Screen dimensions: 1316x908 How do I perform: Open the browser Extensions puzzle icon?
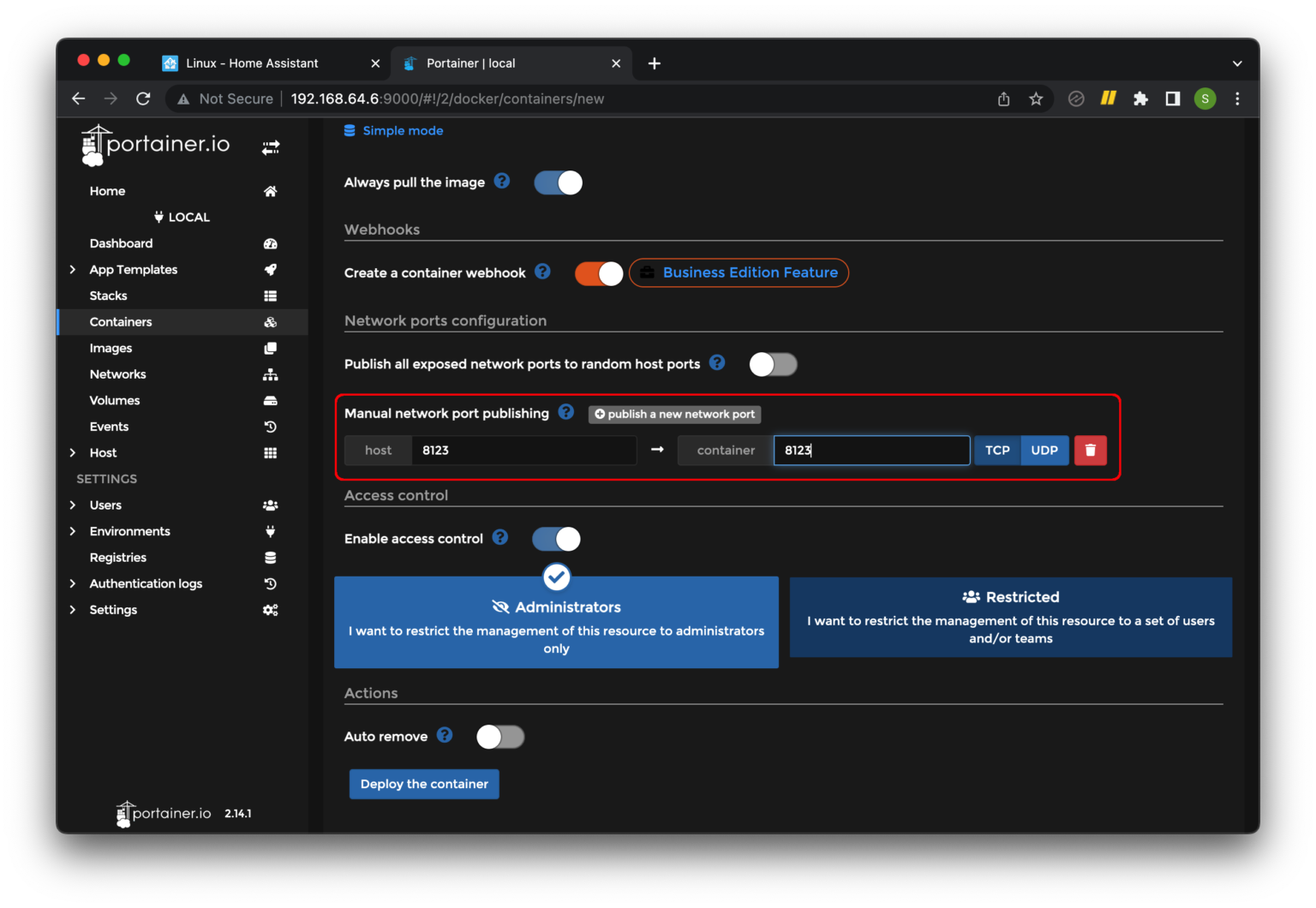pos(1140,99)
